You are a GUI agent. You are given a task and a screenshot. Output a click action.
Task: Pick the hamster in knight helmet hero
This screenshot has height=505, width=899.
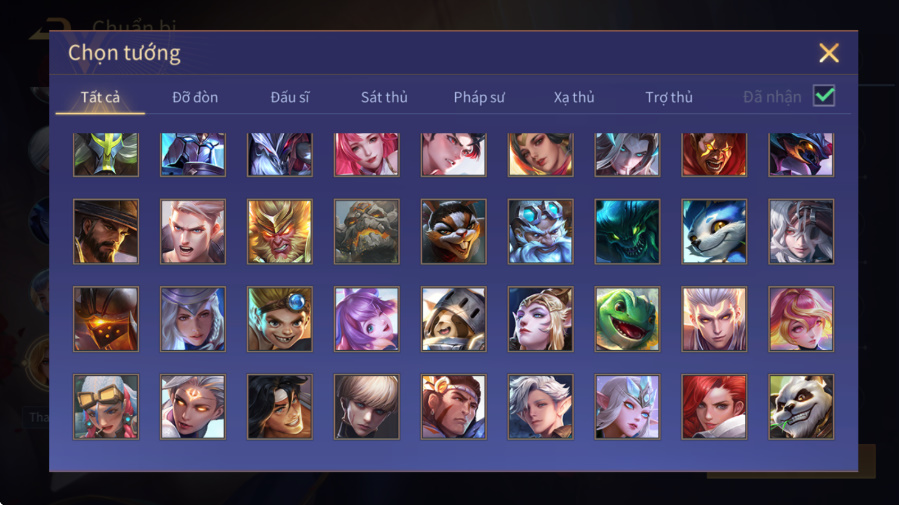[x=454, y=319]
